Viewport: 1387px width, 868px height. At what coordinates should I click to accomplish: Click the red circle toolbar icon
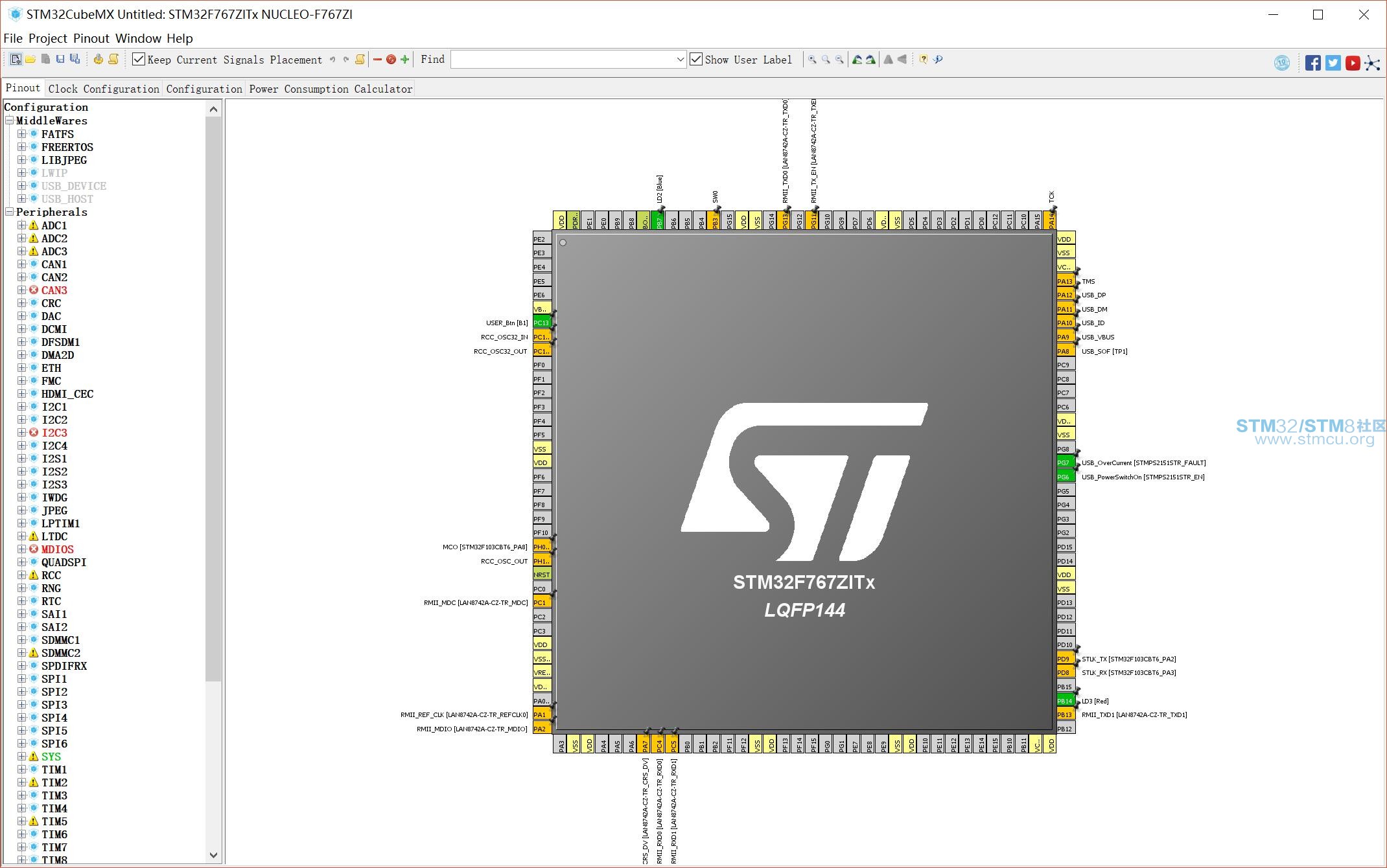tap(391, 60)
